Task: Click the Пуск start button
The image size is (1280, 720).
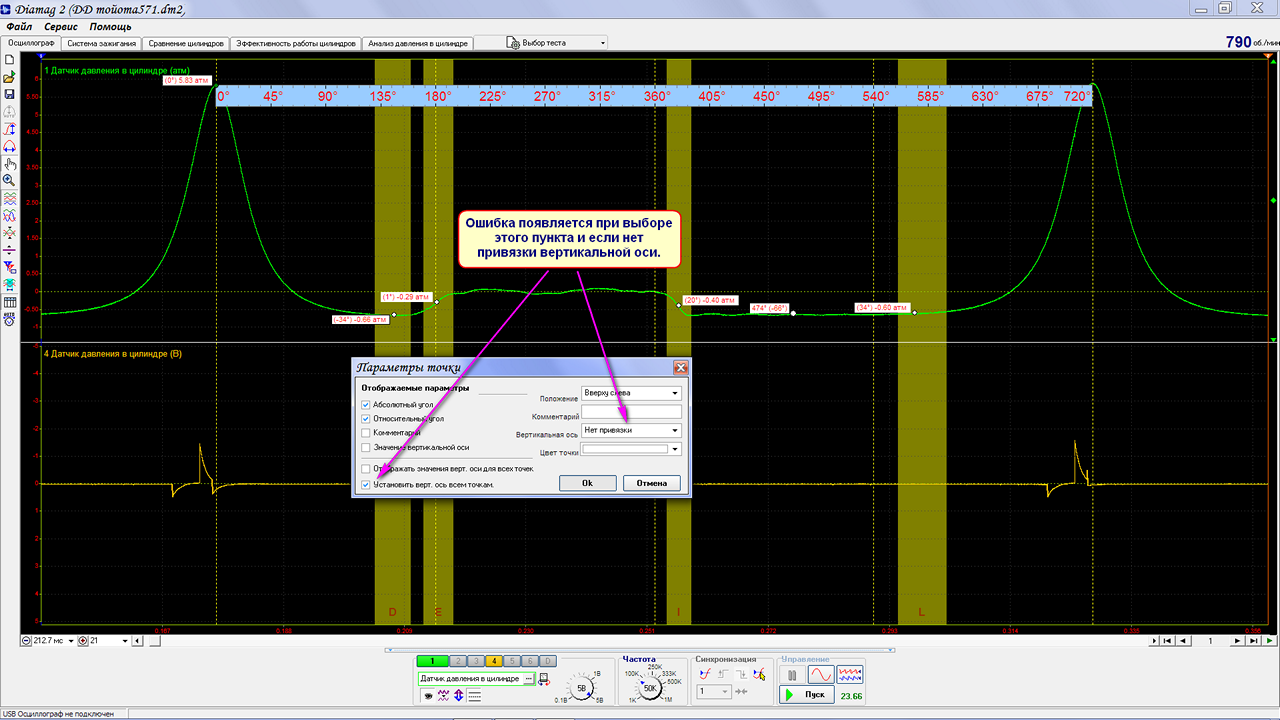Action: click(x=807, y=694)
